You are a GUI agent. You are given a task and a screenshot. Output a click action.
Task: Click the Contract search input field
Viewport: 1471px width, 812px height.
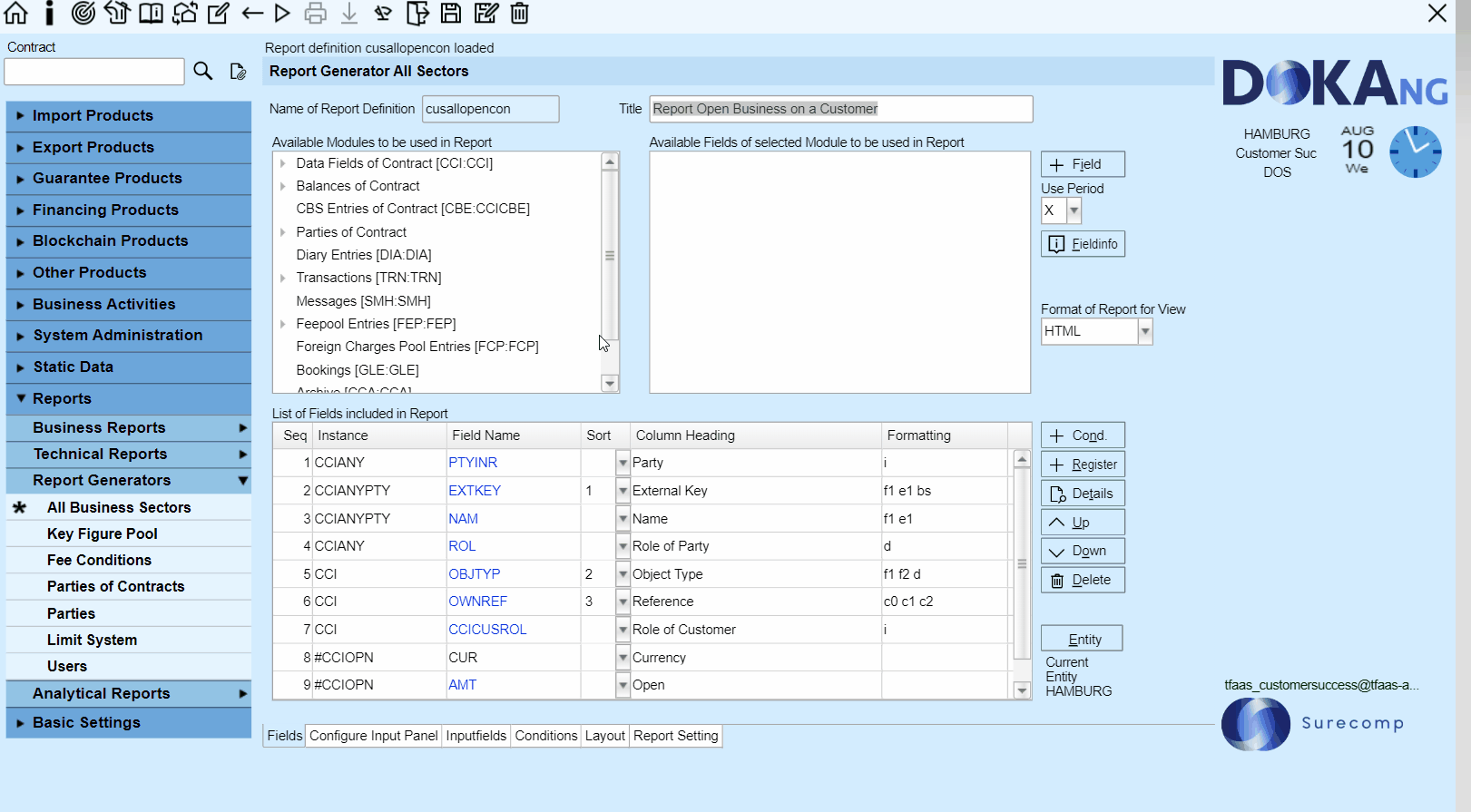pyautogui.click(x=94, y=72)
